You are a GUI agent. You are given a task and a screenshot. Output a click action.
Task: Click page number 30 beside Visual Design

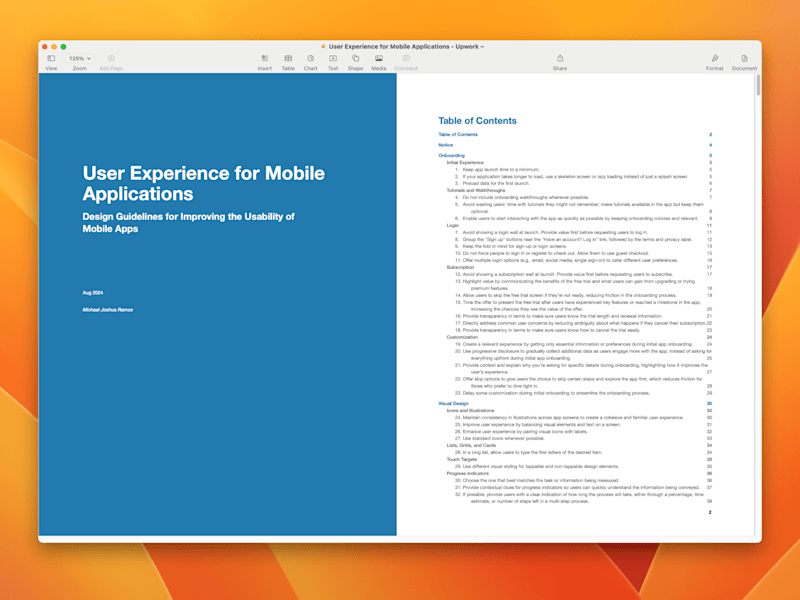click(709, 404)
